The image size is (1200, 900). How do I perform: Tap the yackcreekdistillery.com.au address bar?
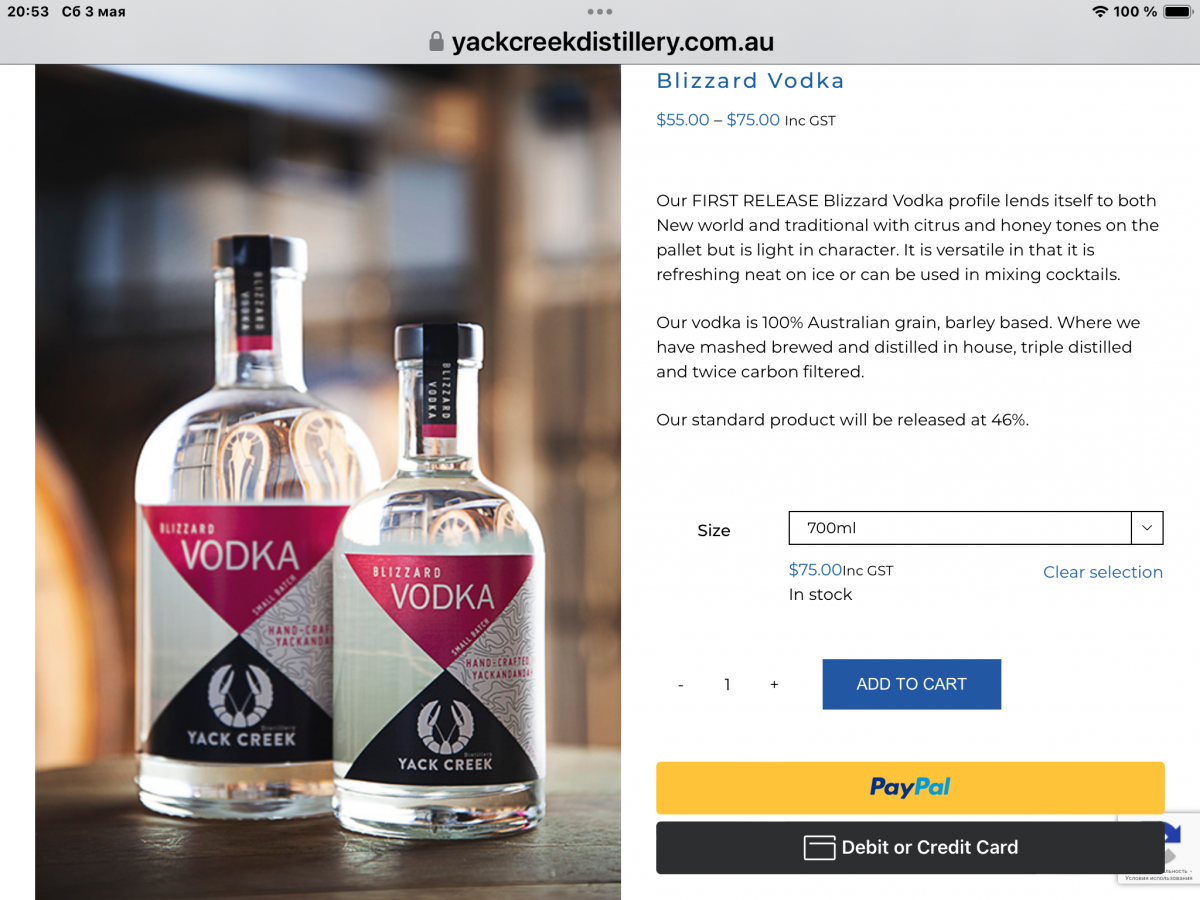[x=600, y=42]
